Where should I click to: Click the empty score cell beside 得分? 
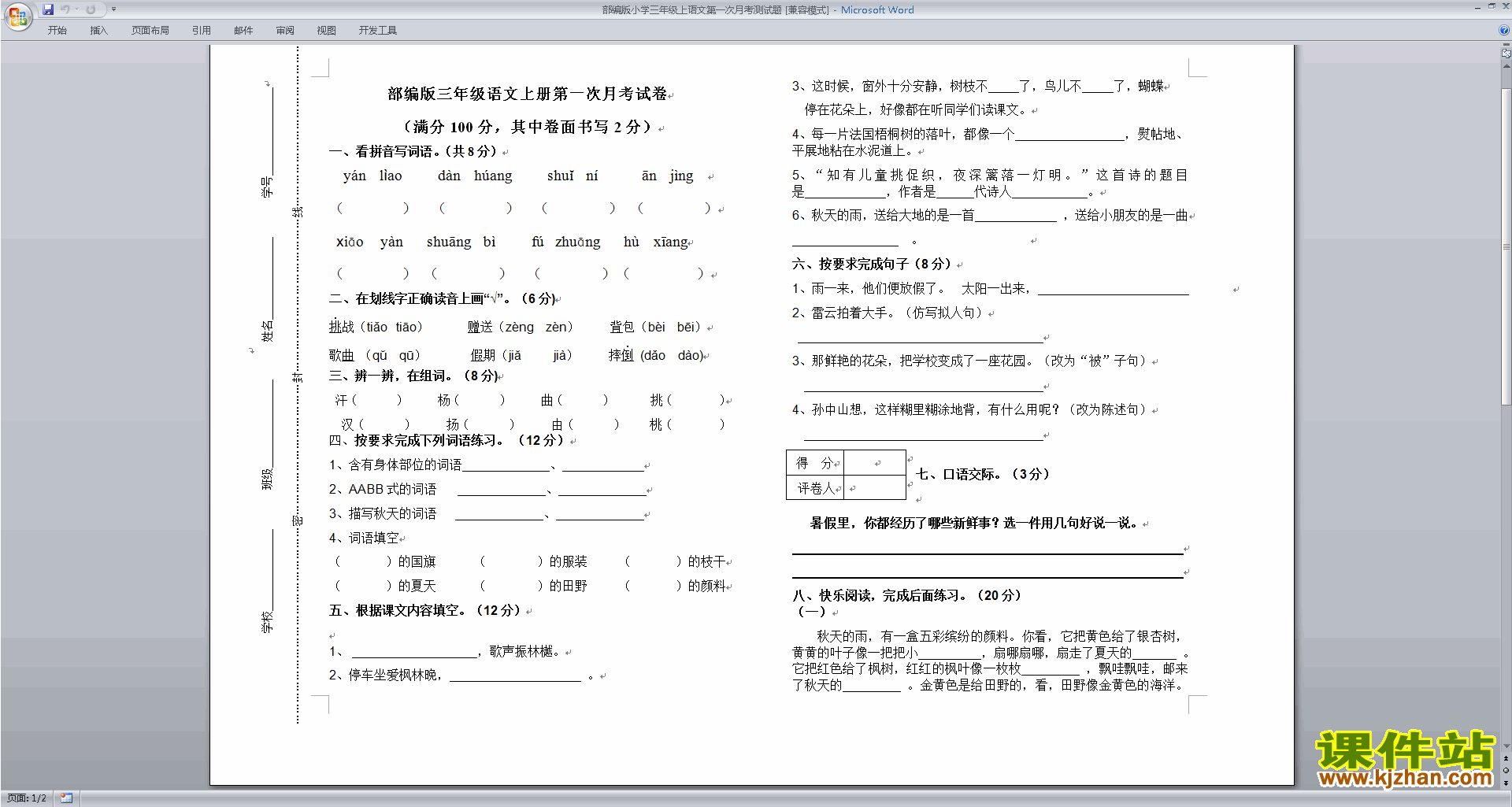click(875, 463)
